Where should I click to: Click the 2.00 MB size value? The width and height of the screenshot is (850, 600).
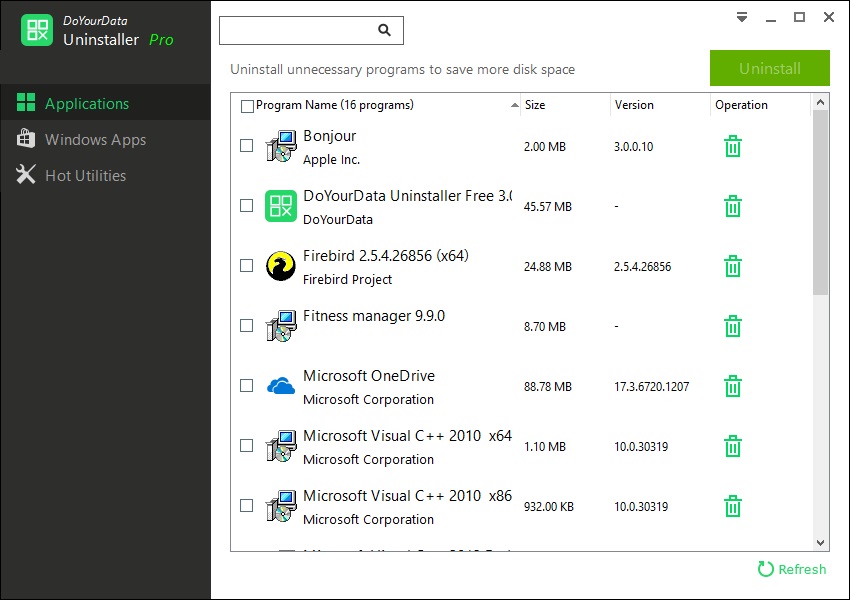coord(544,146)
